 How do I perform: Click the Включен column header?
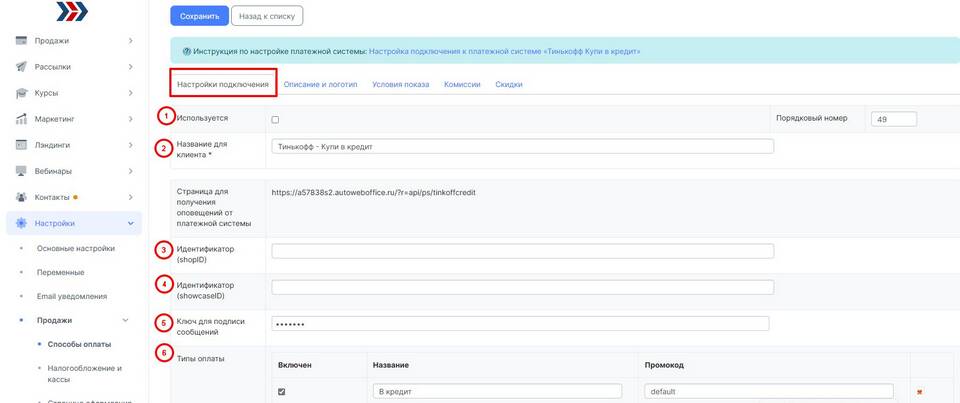[x=294, y=365]
